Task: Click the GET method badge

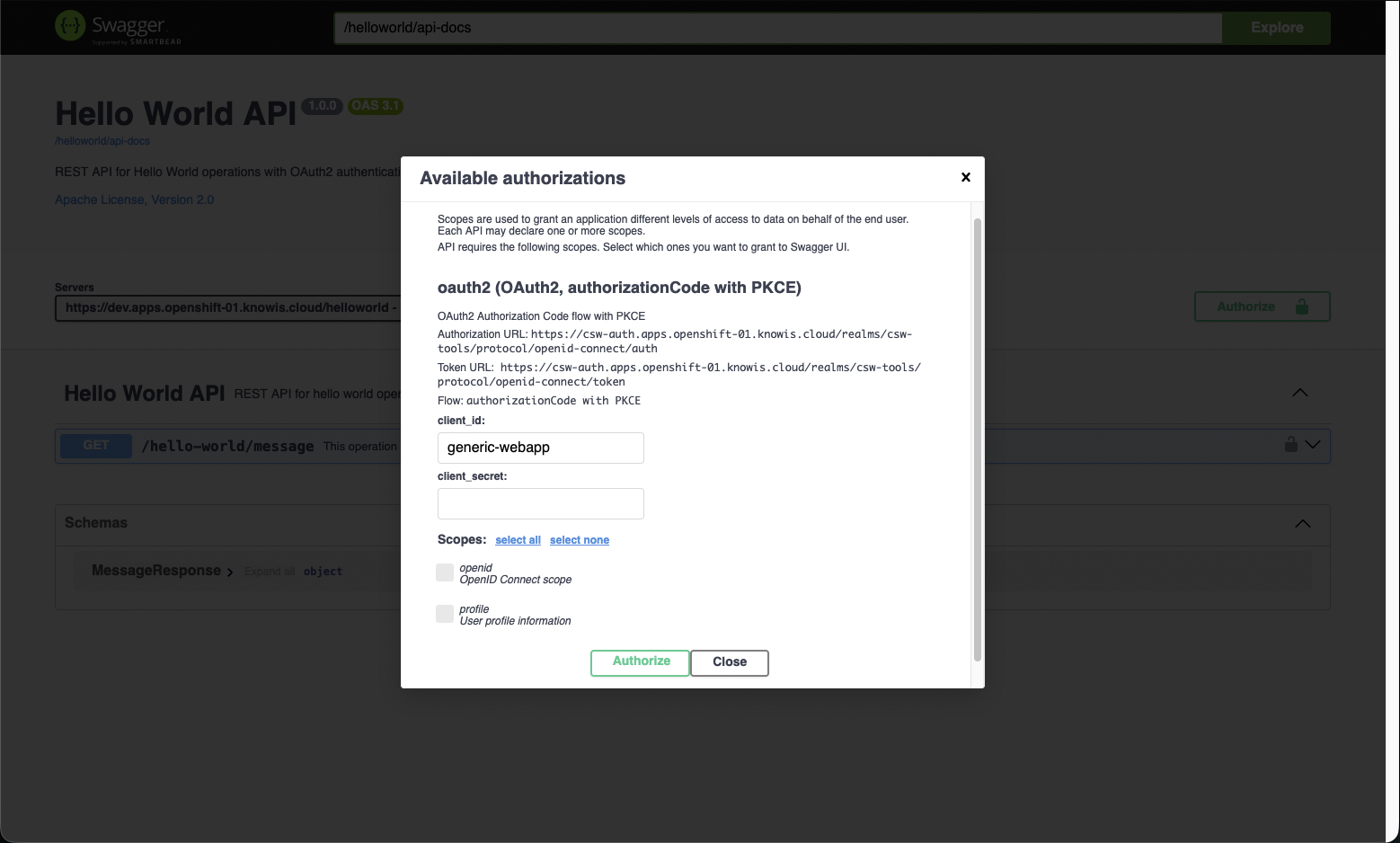Action: (96, 446)
